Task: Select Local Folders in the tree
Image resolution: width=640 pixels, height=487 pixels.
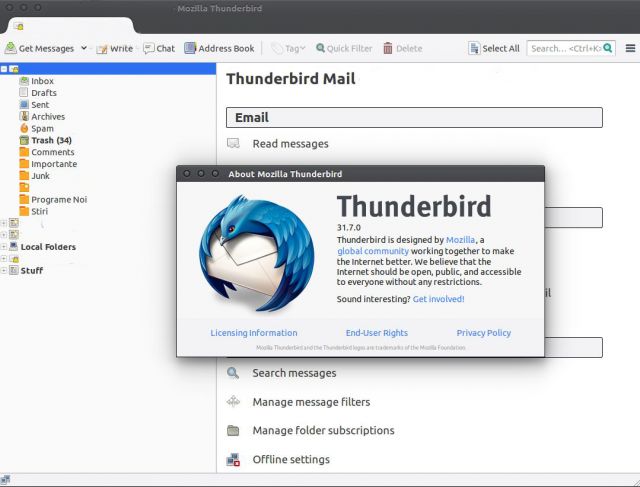Action: click(48, 247)
